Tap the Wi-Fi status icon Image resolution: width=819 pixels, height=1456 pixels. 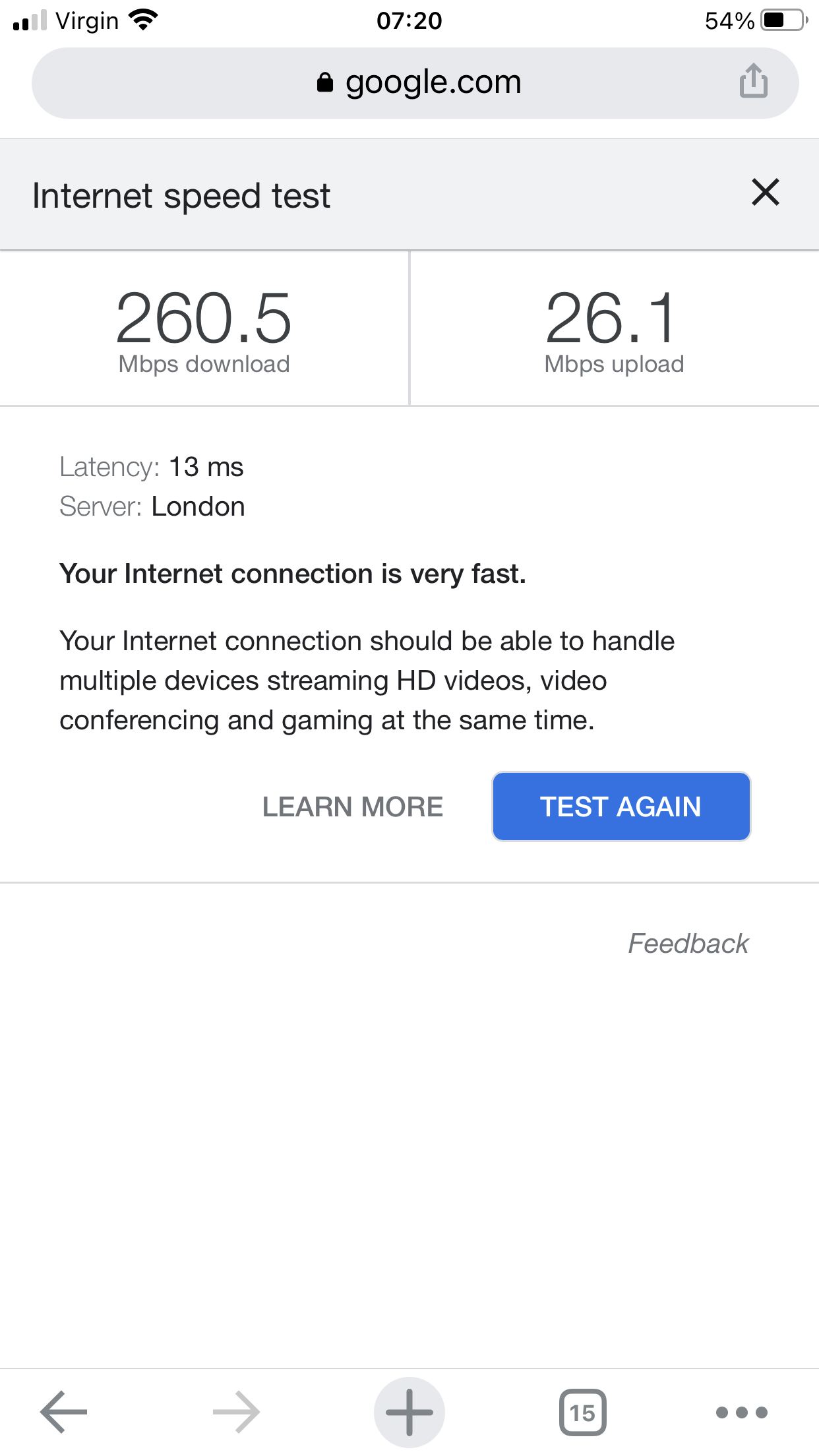pos(143,20)
